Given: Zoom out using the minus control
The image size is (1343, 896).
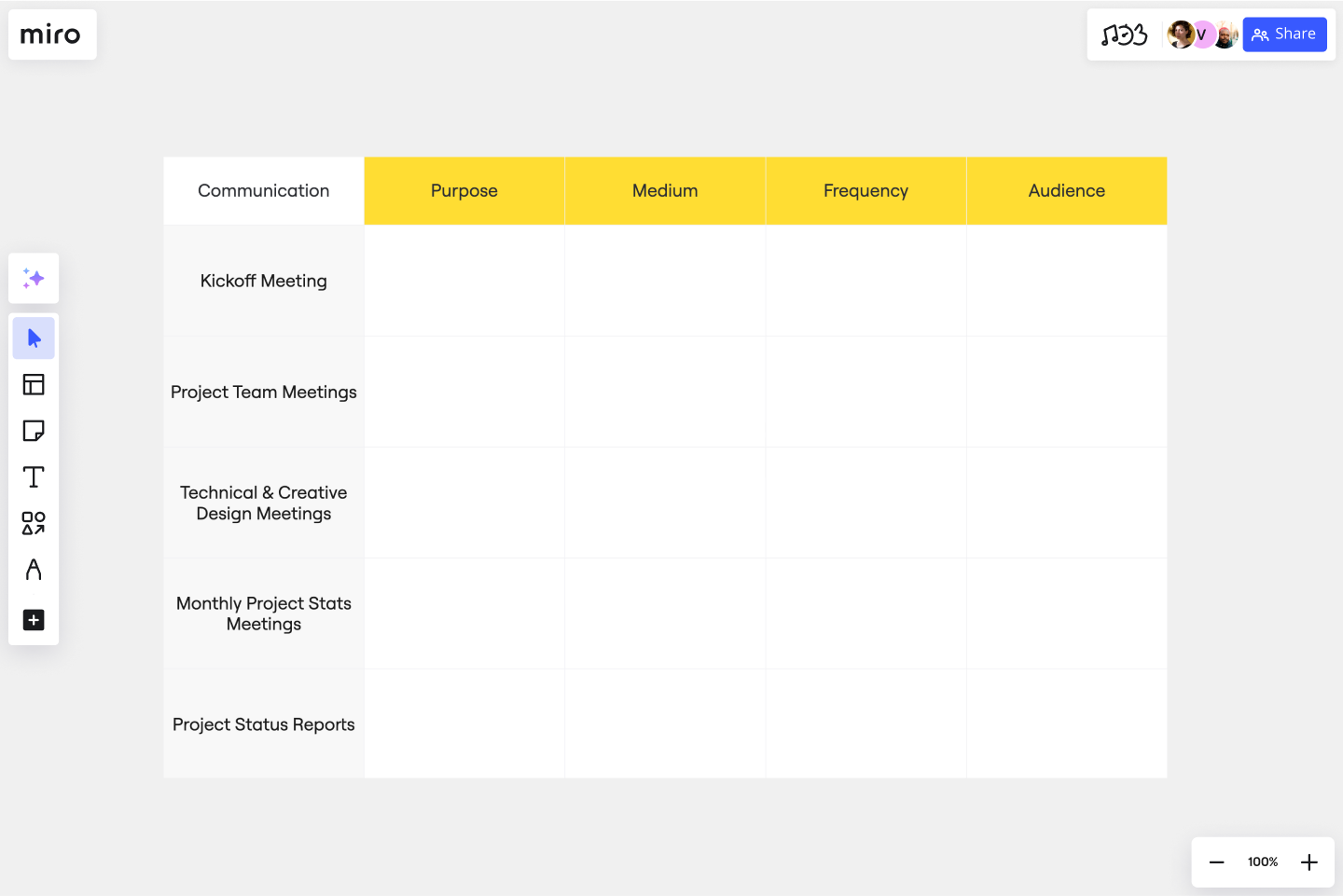Looking at the screenshot, I should 1216,862.
